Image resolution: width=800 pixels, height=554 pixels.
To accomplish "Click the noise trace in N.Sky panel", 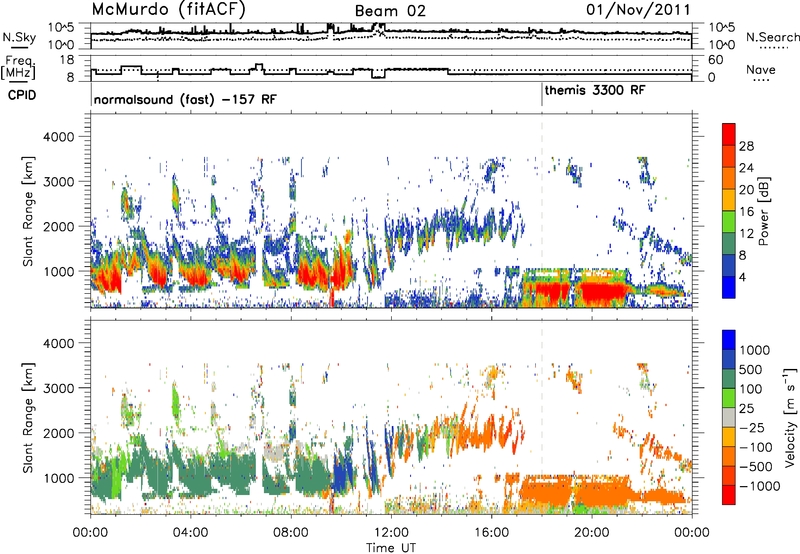I will point(391,32).
